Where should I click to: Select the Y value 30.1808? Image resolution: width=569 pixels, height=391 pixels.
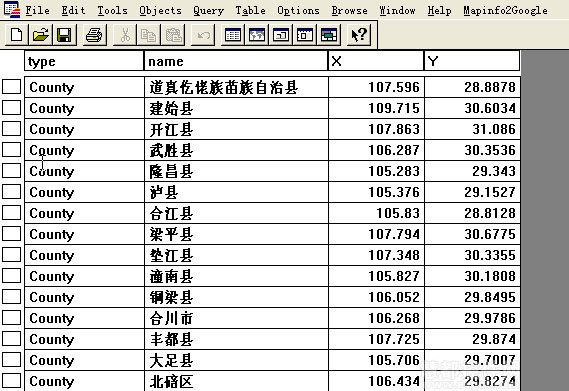click(472, 277)
